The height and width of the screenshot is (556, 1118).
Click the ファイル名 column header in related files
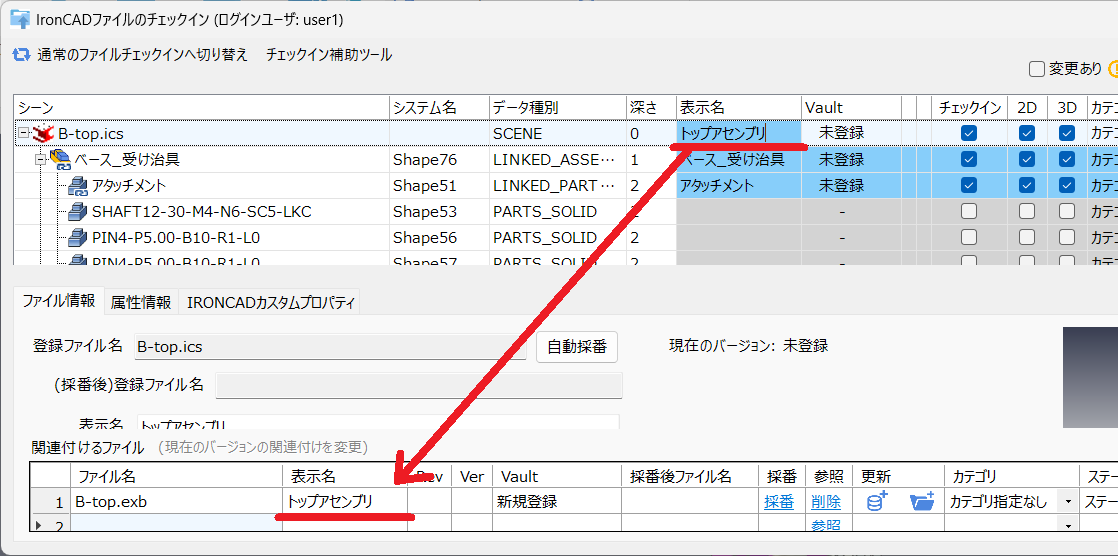176,476
